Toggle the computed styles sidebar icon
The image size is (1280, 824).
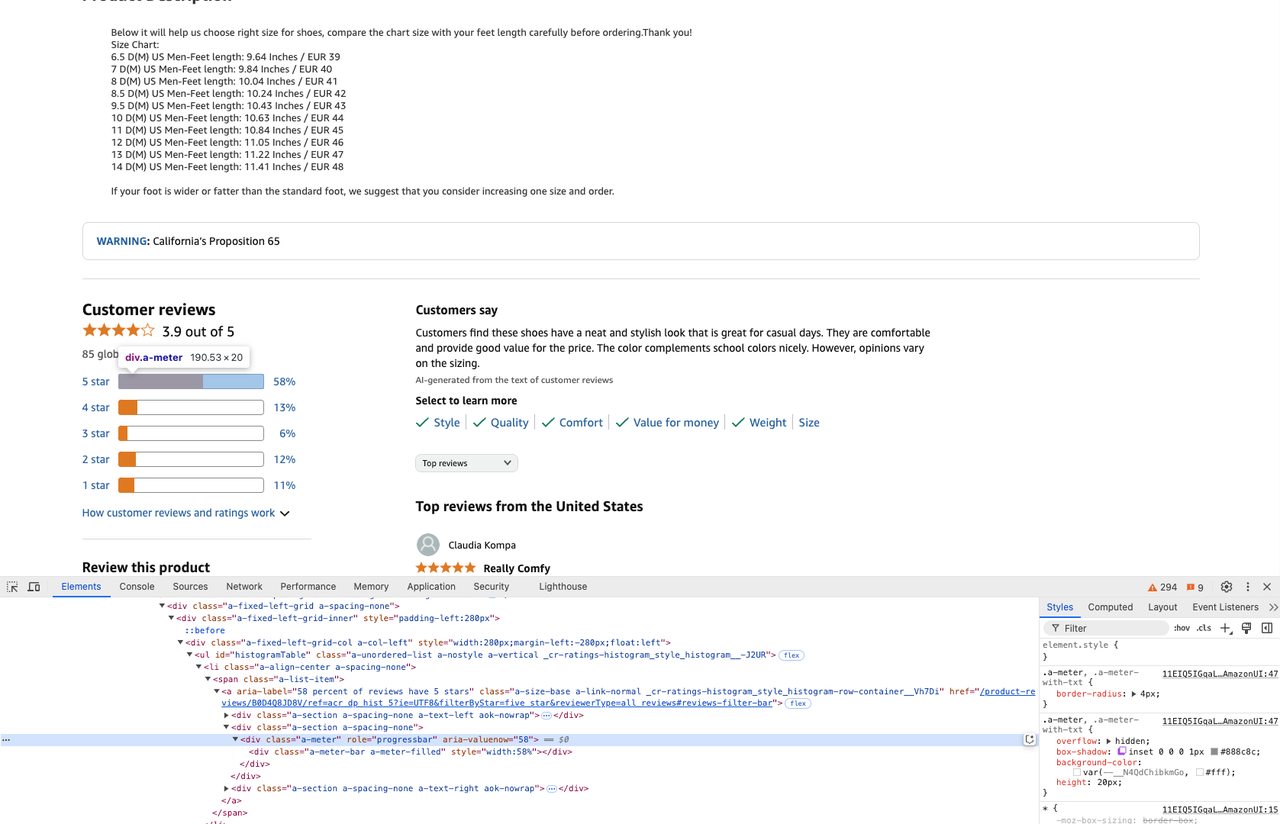coord(1267,628)
